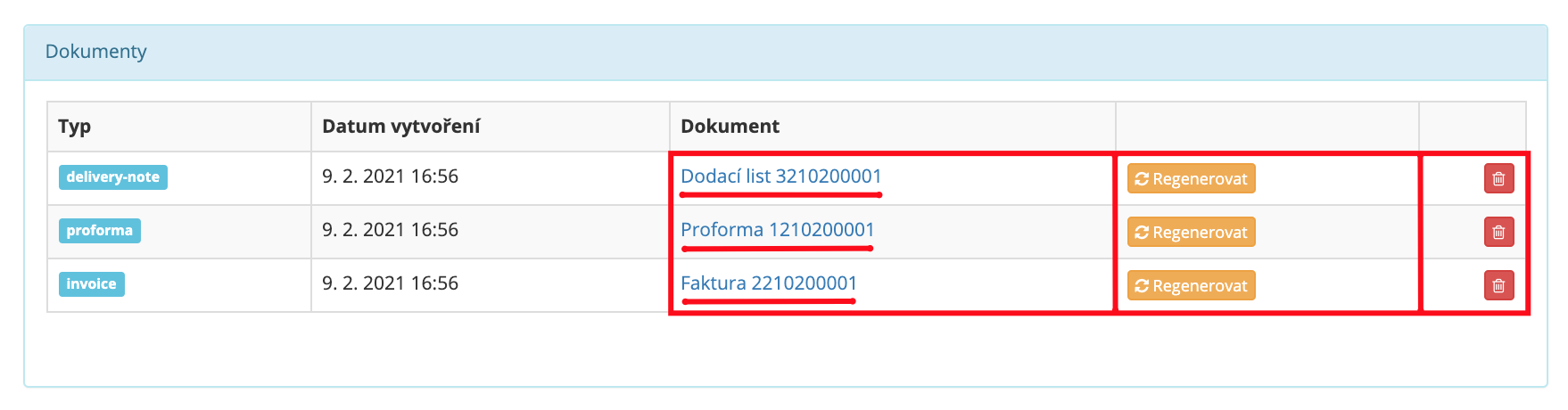Image resolution: width=1568 pixels, height=410 pixels.
Task: Select the delivery-note creation date cell
Action: pos(491,178)
